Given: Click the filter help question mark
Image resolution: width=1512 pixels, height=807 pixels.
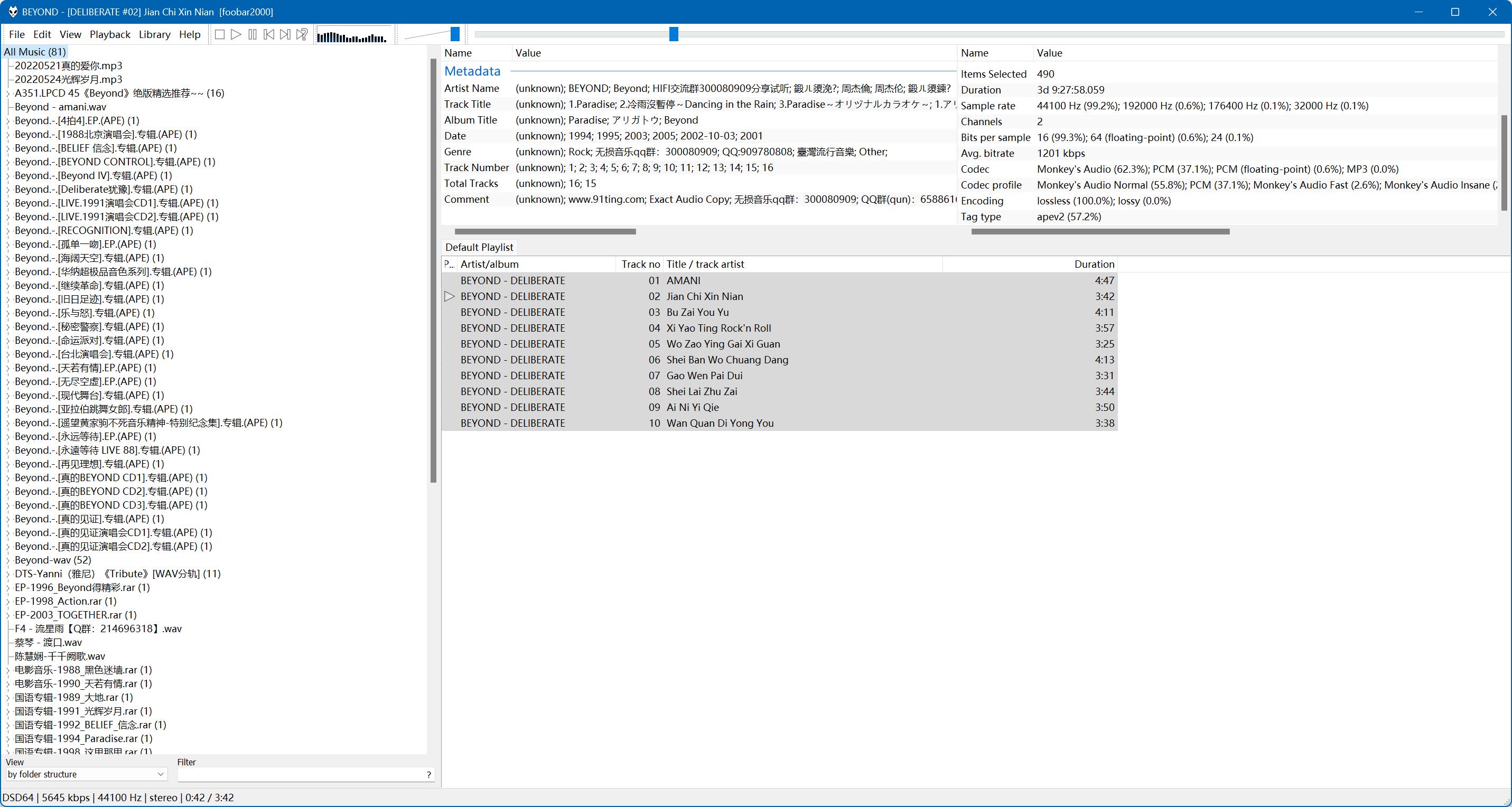Looking at the screenshot, I should pyautogui.click(x=429, y=775).
